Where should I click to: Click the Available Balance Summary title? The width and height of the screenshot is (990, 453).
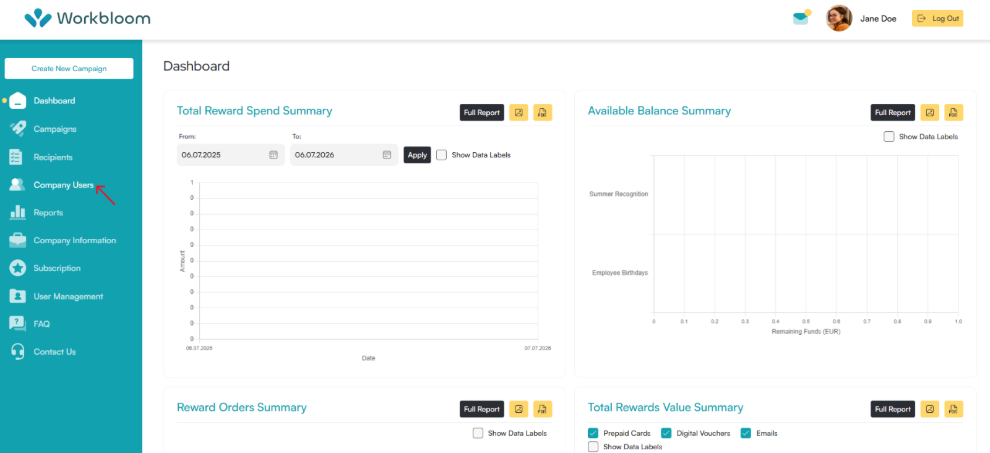coord(659,111)
